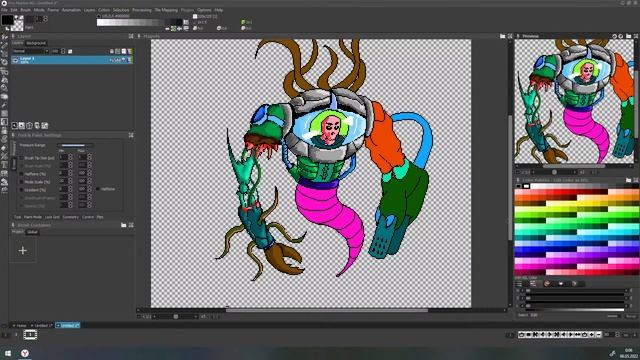Switch to the Global tab in the Brush Container

tap(32, 232)
